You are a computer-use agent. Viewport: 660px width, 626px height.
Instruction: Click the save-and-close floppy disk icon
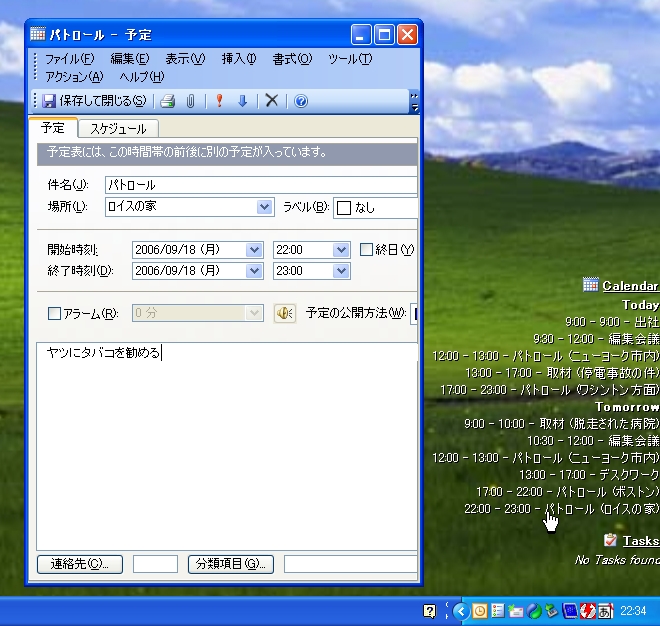[49, 101]
